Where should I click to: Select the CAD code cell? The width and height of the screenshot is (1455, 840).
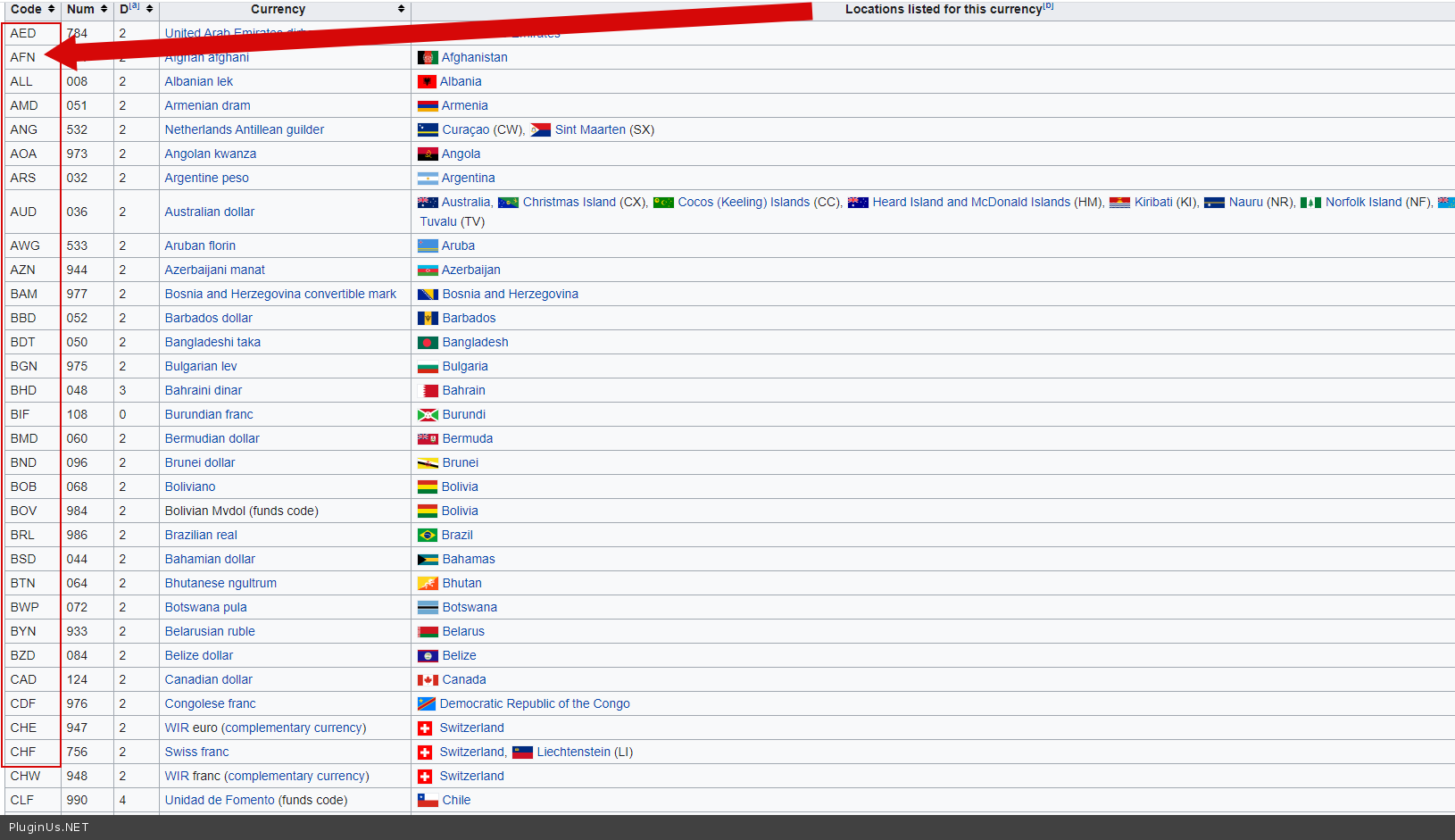(23, 679)
